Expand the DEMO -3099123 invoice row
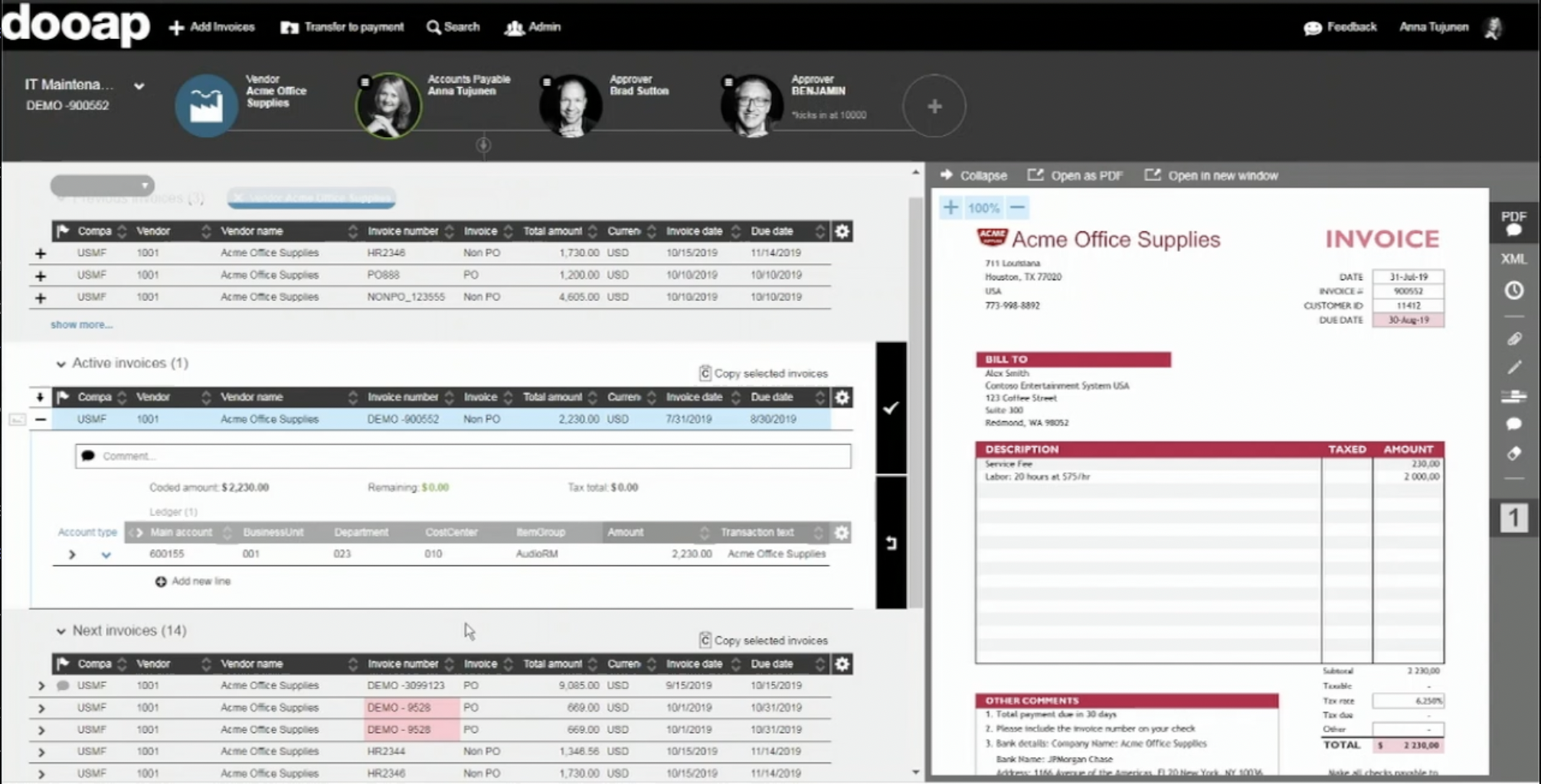Viewport: 1541px width, 784px height. 41,685
